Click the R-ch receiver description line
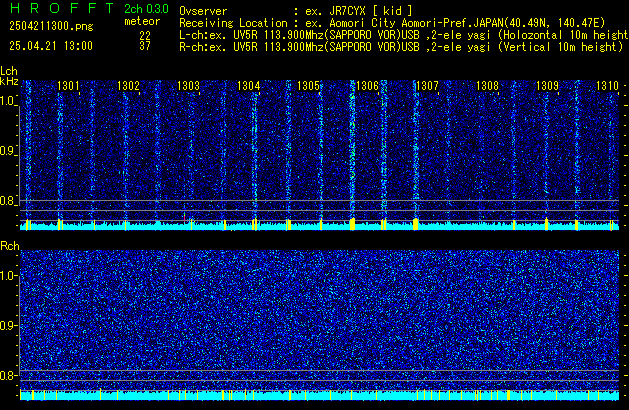This screenshot has width=629, height=410. (x=401, y=47)
